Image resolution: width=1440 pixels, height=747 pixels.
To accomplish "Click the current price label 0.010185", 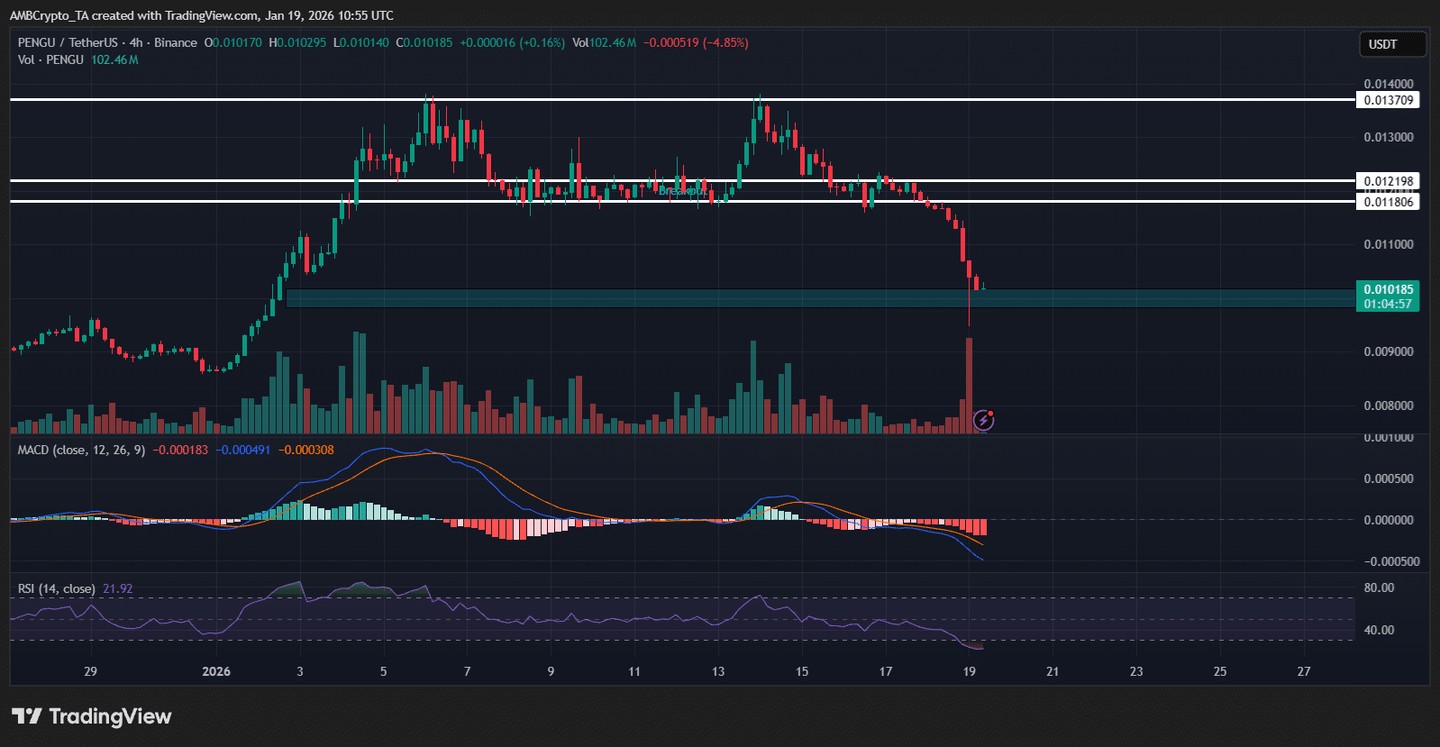I will 1387,289.
